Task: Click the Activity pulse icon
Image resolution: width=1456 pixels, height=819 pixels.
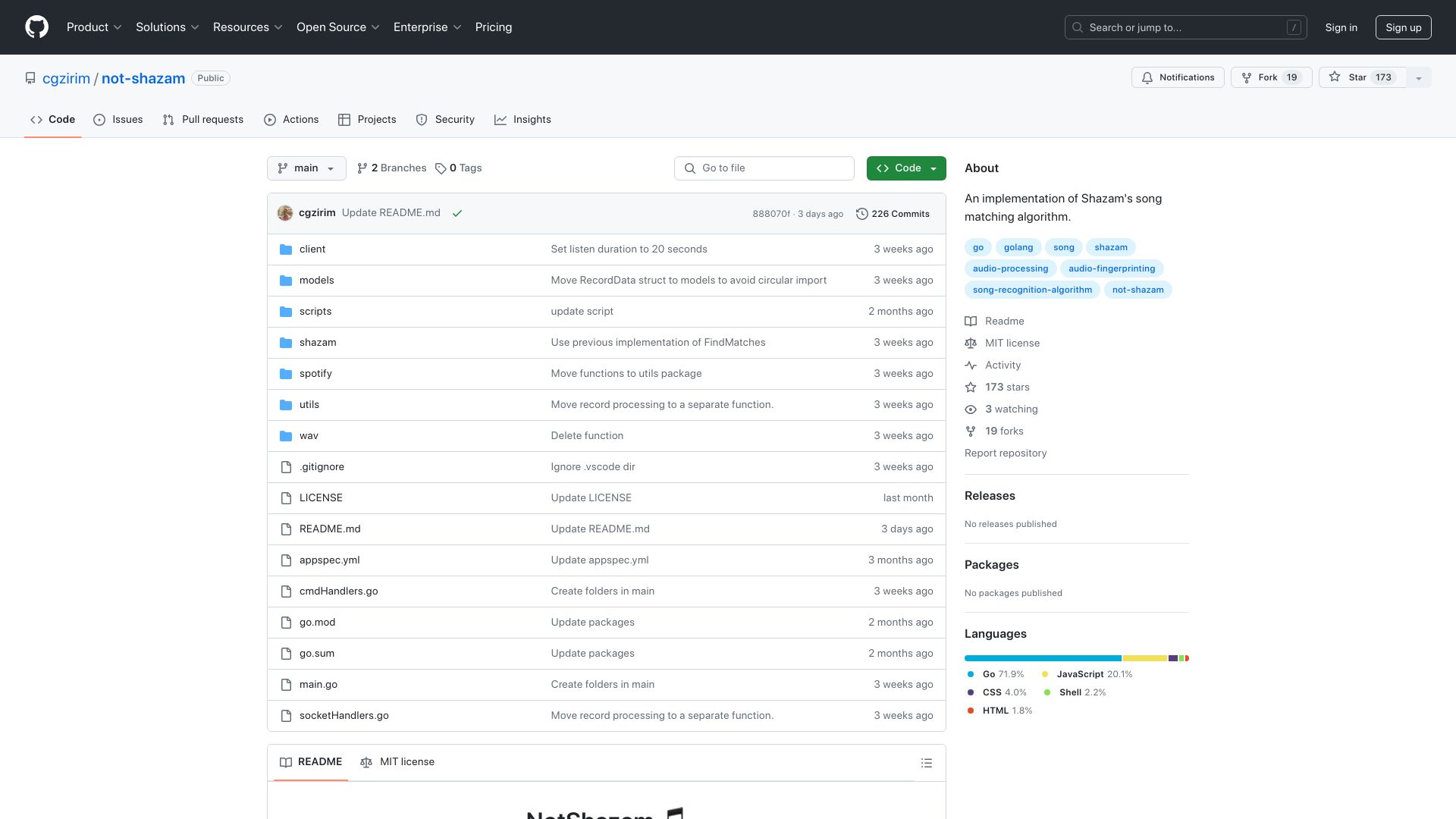Action: click(971, 366)
